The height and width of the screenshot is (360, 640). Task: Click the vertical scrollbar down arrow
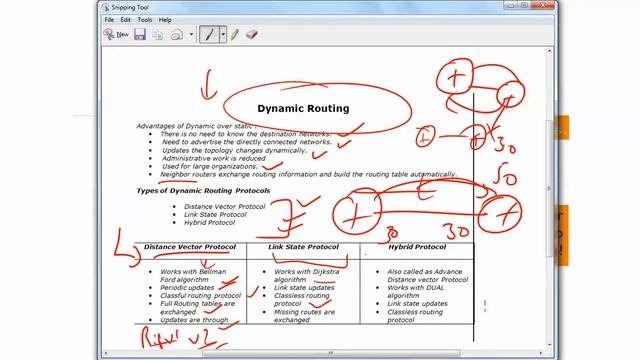549,345
